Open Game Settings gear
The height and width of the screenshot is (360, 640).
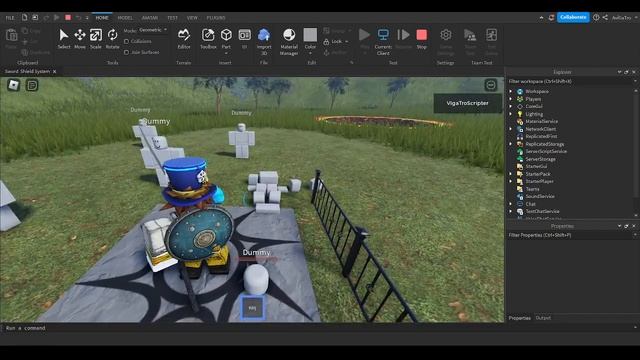click(446, 35)
